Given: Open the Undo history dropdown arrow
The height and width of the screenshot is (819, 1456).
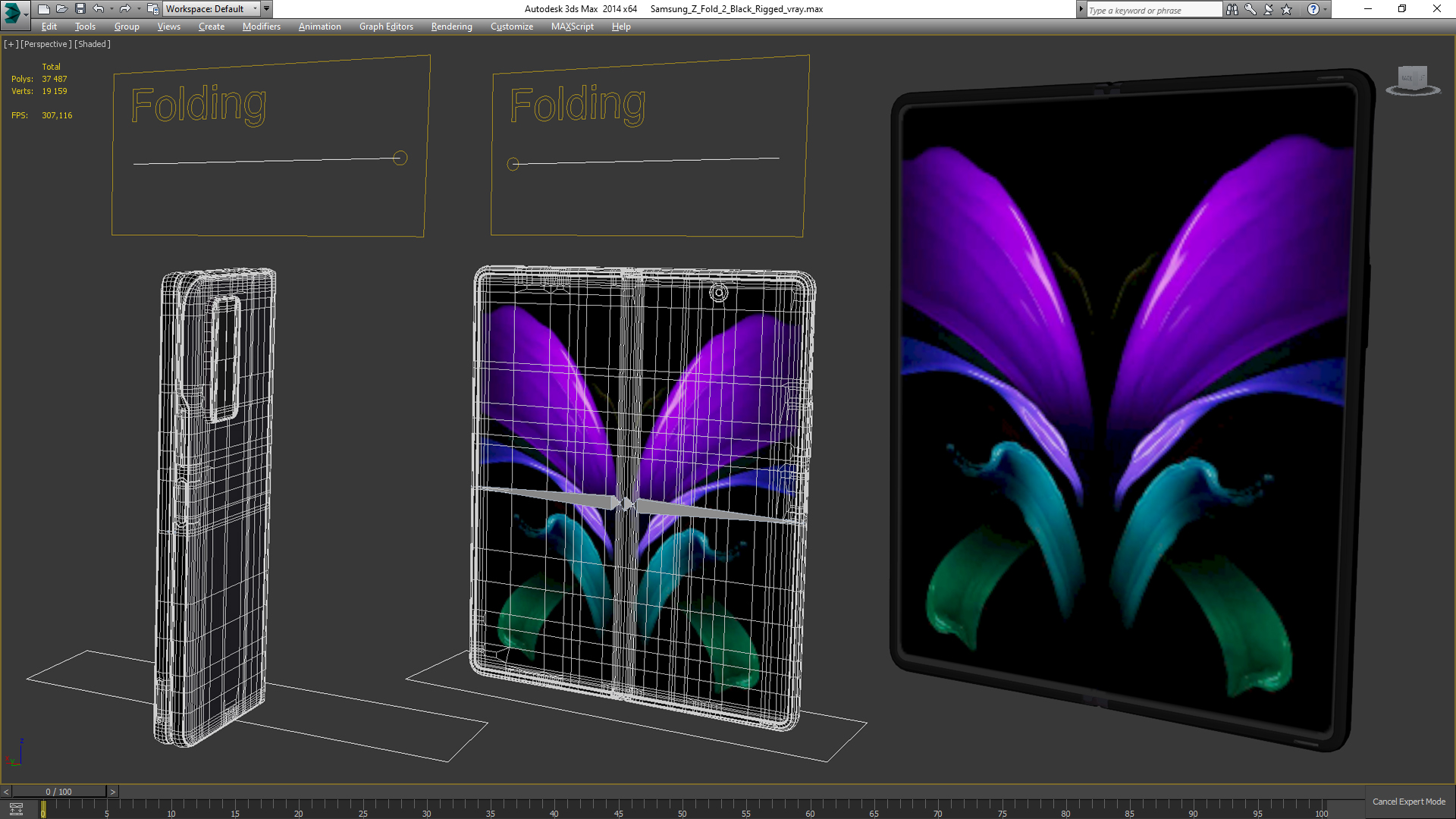Looking at the screenshot, I should click(111, 9).
